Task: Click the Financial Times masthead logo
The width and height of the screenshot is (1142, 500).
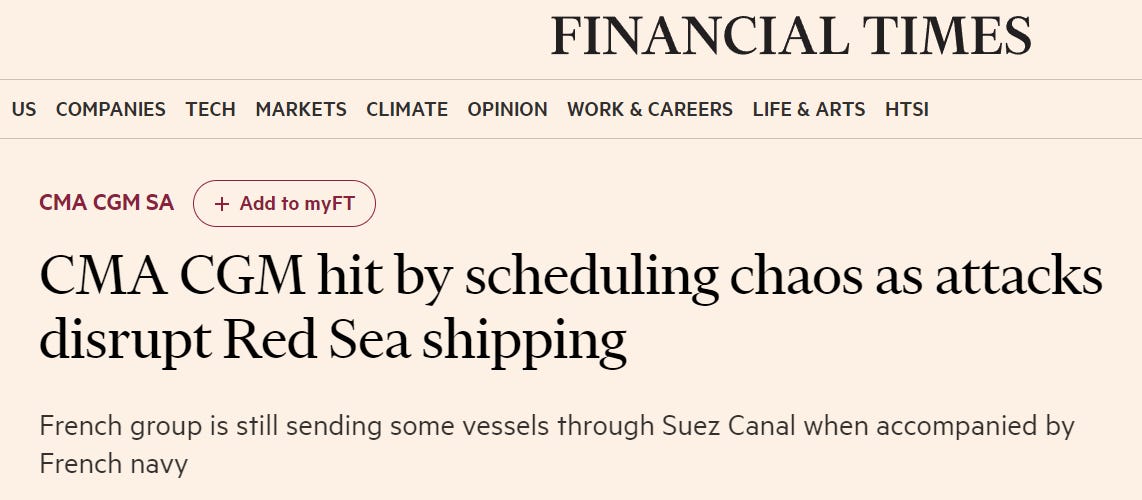Action: [x=790, y=37]
